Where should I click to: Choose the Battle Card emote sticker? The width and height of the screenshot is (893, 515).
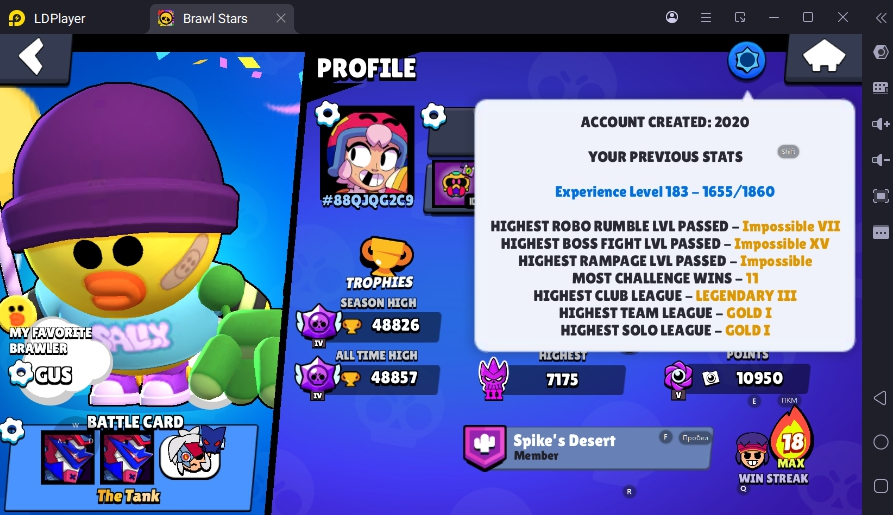(x=192, y=452)
